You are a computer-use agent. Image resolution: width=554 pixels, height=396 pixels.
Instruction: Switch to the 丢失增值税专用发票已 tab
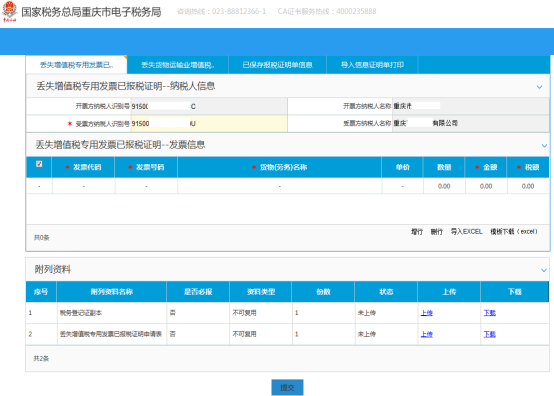coord(76,65)
